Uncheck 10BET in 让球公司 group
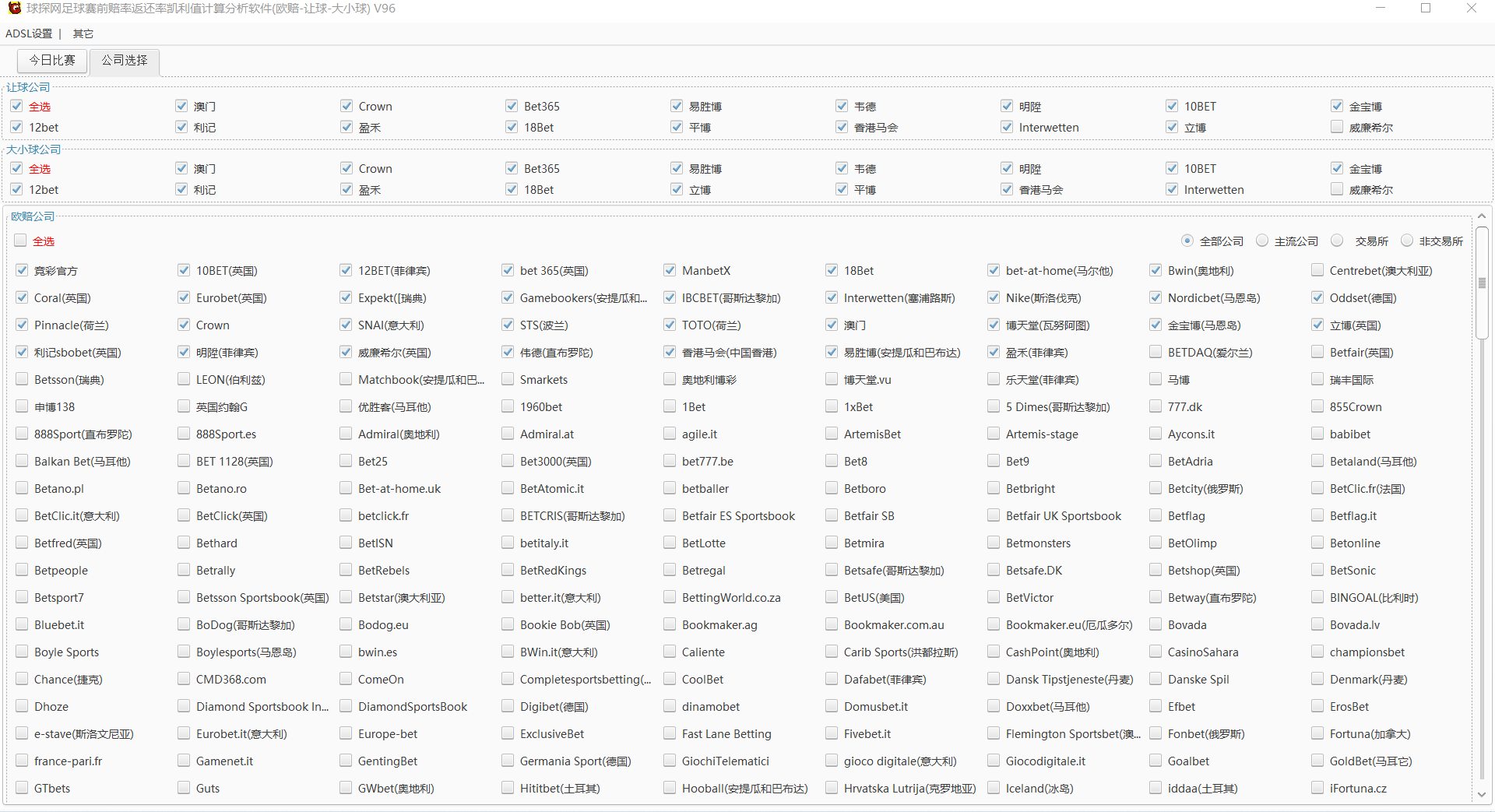Viewport: 1495px width, 812px height. [1172, 106]
